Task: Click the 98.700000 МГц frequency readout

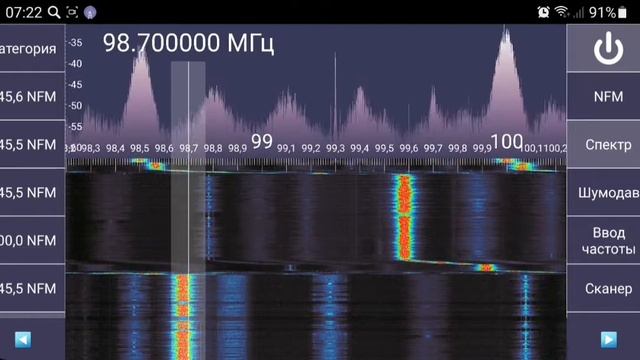Action: [188, 43]
